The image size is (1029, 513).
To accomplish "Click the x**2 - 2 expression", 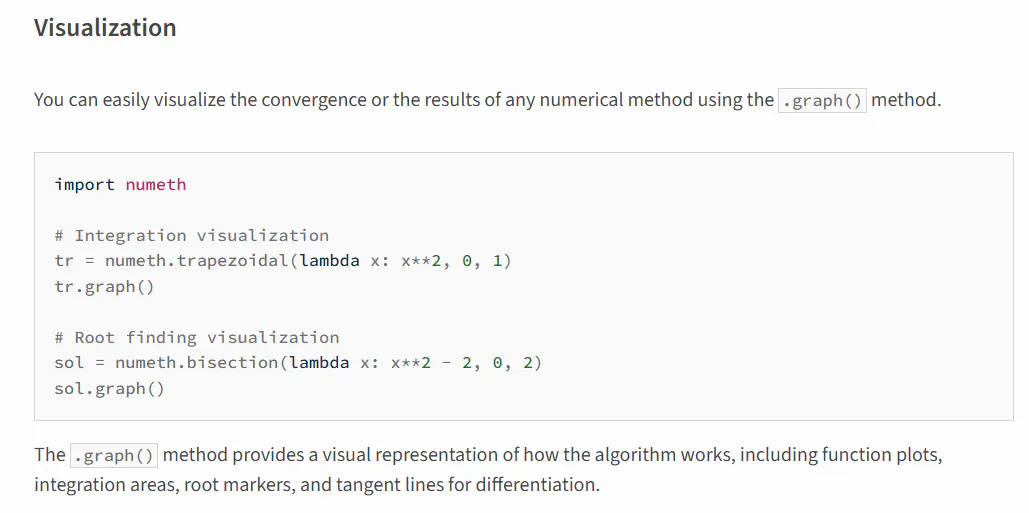I will [x=431, y=363].
